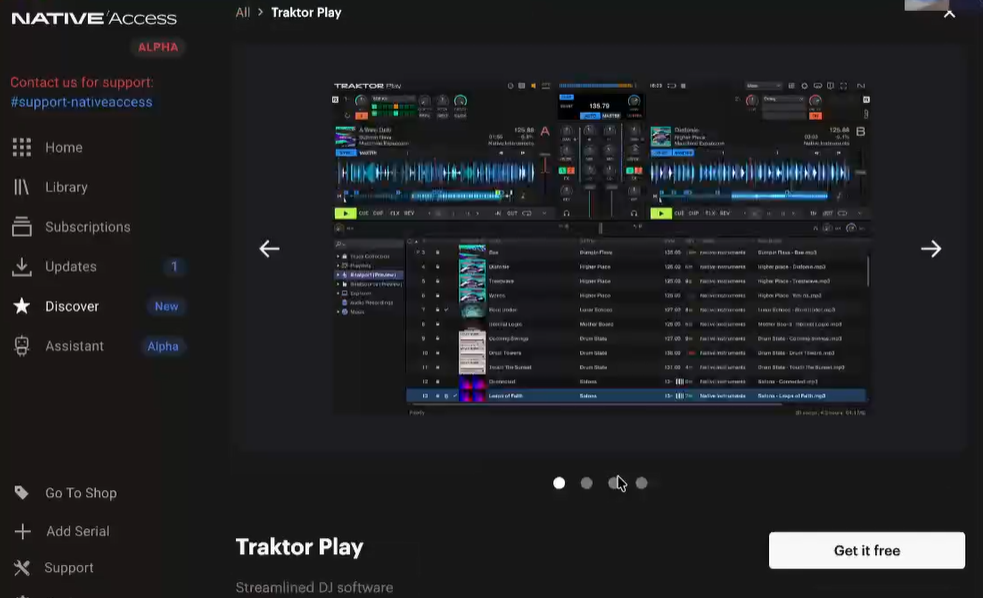Open the #support-nativeaccess link
Viewport: 983px width, 598px height.
pos(81,102)
